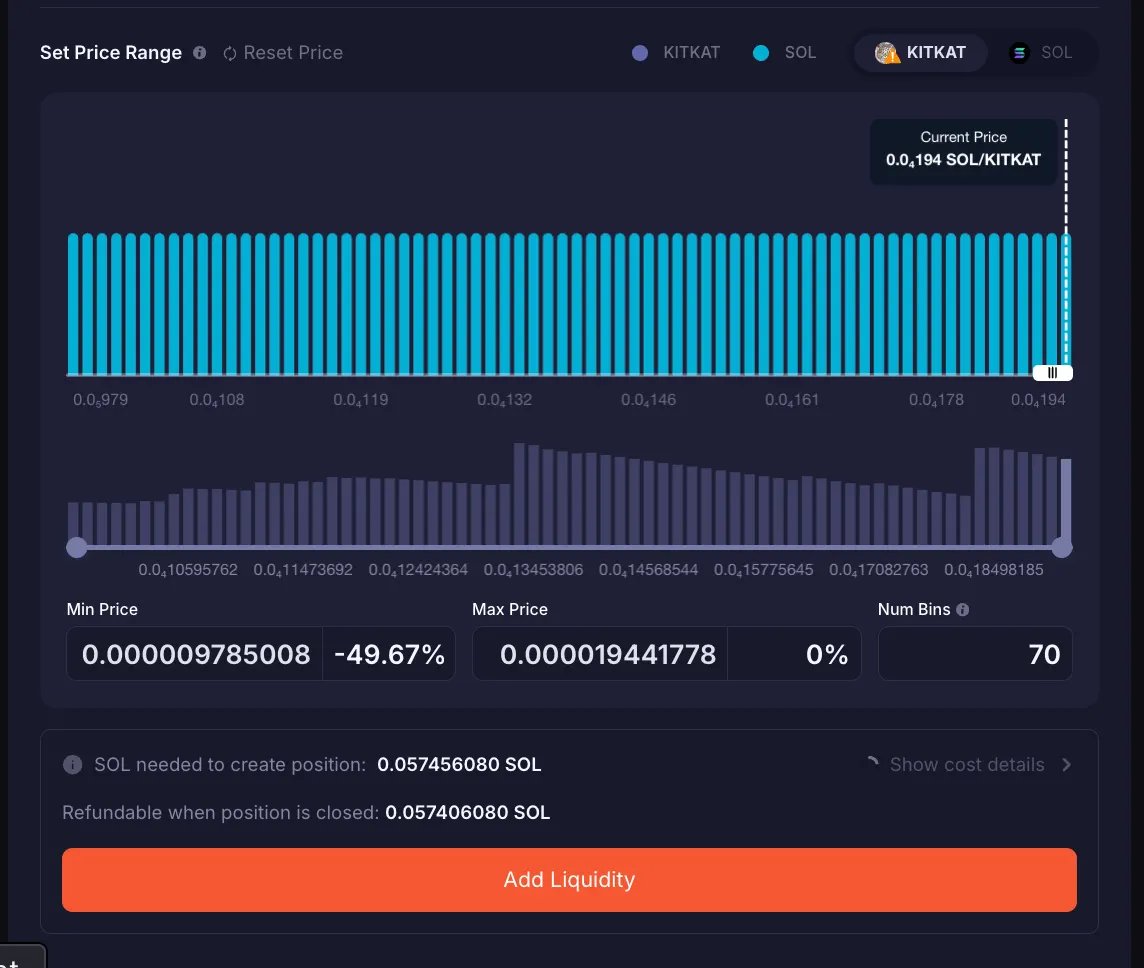Click left minimum price slider handle

tap(77, 547)
